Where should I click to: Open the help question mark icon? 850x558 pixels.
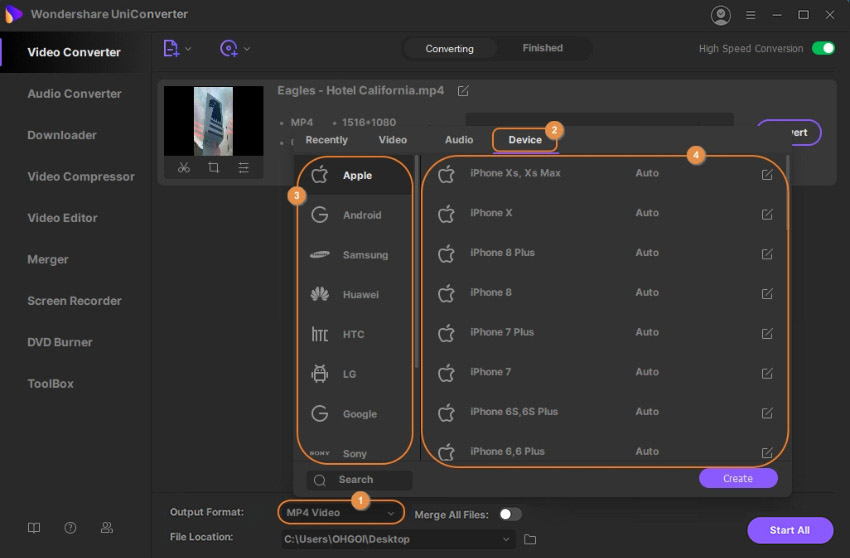(x=70, y=528)
